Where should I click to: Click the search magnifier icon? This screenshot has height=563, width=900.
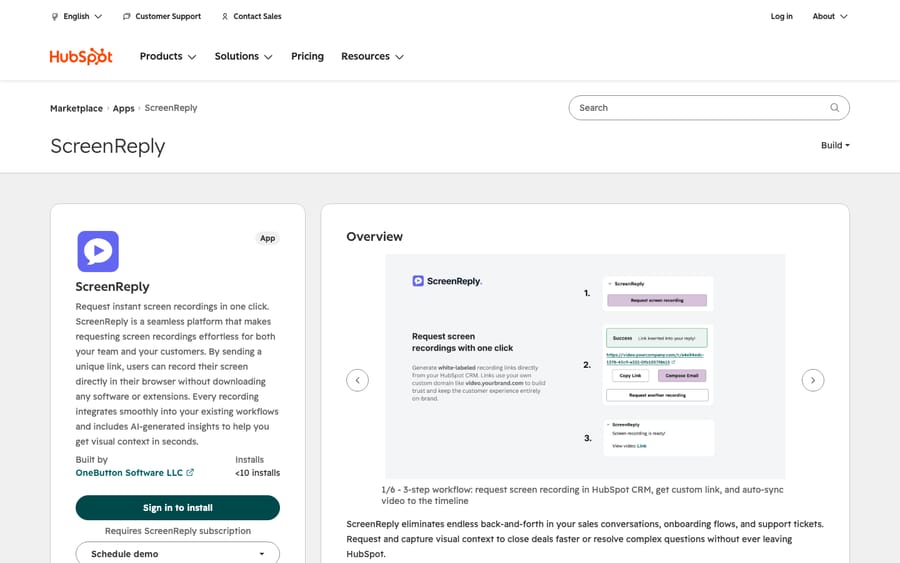(835, 108)
